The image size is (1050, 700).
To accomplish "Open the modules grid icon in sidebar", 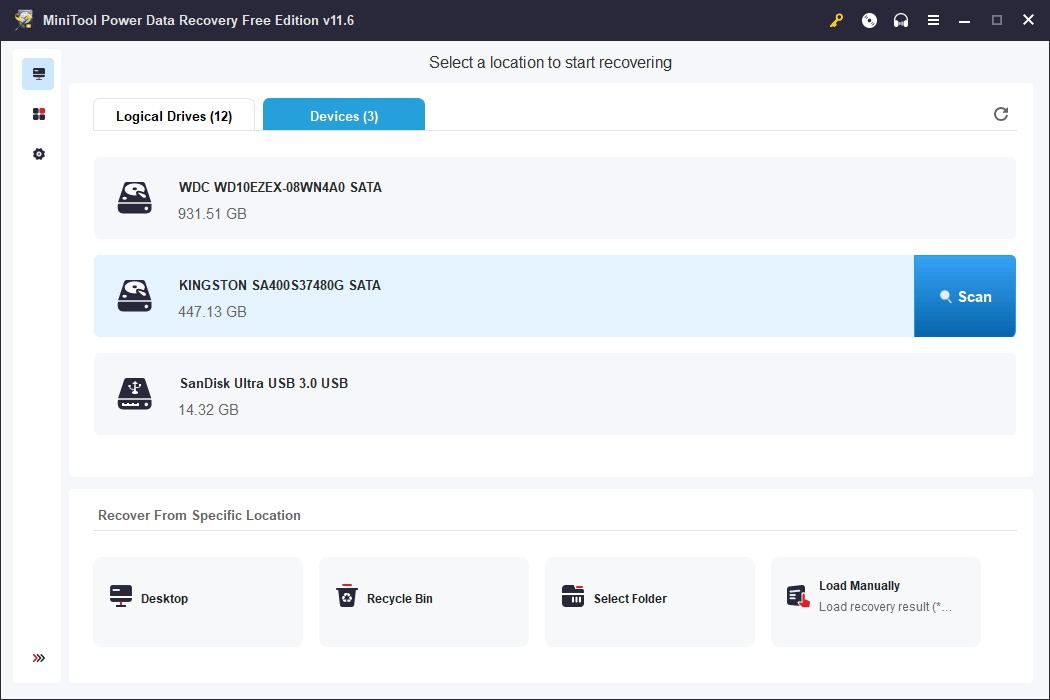I will point(38,113).
